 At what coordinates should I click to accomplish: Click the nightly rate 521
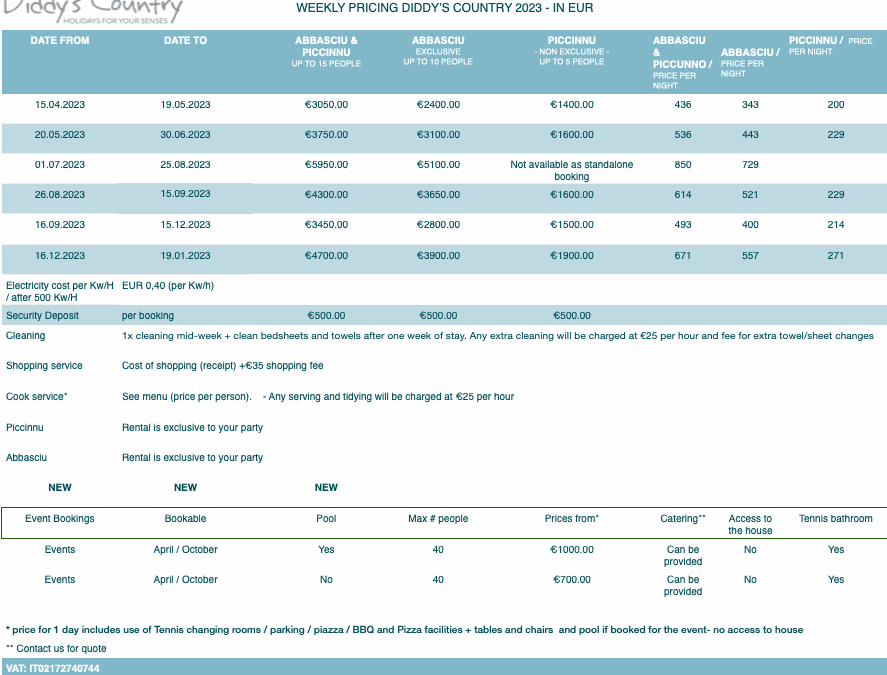750,195
